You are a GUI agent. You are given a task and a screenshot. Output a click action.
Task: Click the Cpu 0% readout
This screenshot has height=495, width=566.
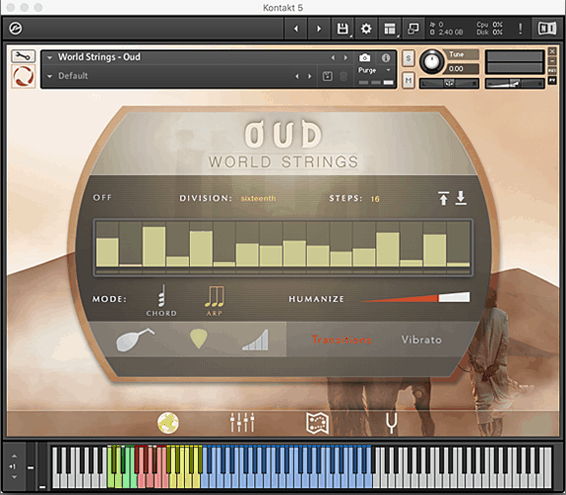click(x=489, y=25)
